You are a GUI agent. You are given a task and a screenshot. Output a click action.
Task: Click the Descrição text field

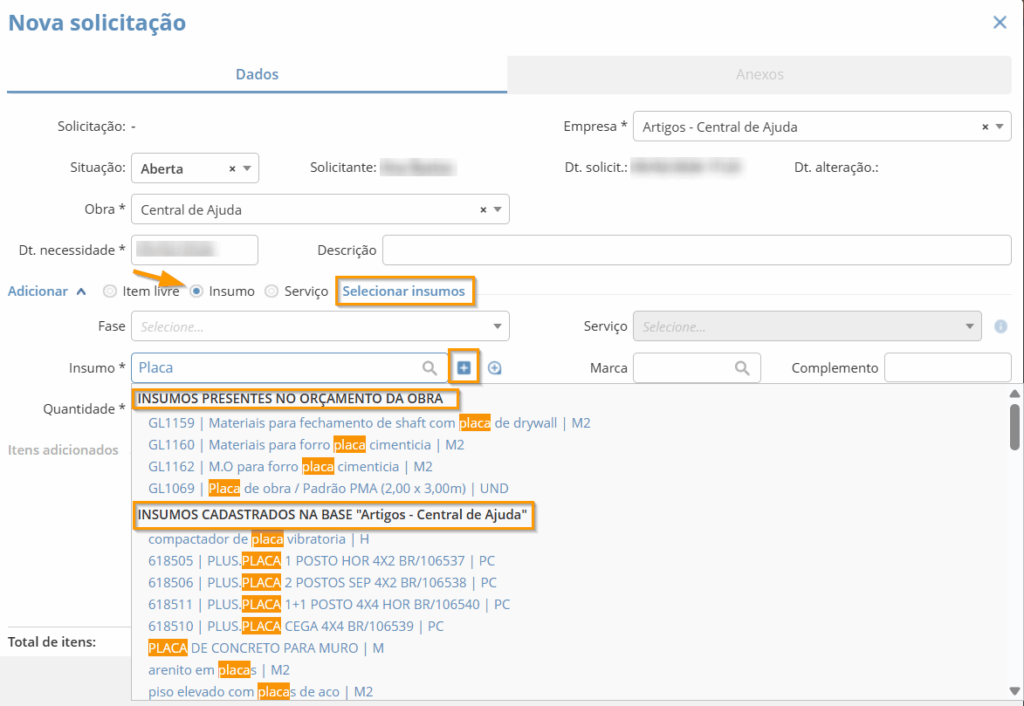click(x=696, y=250)
